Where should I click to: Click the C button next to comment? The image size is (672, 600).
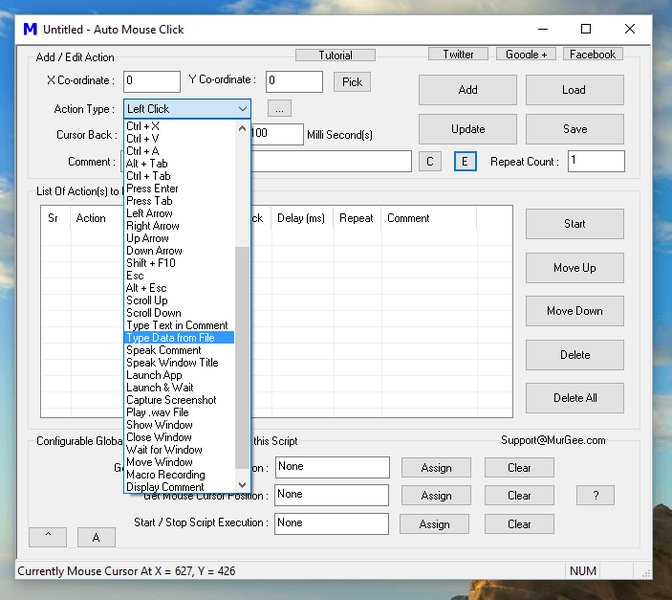pyautogui.click(x=430, y=161)
